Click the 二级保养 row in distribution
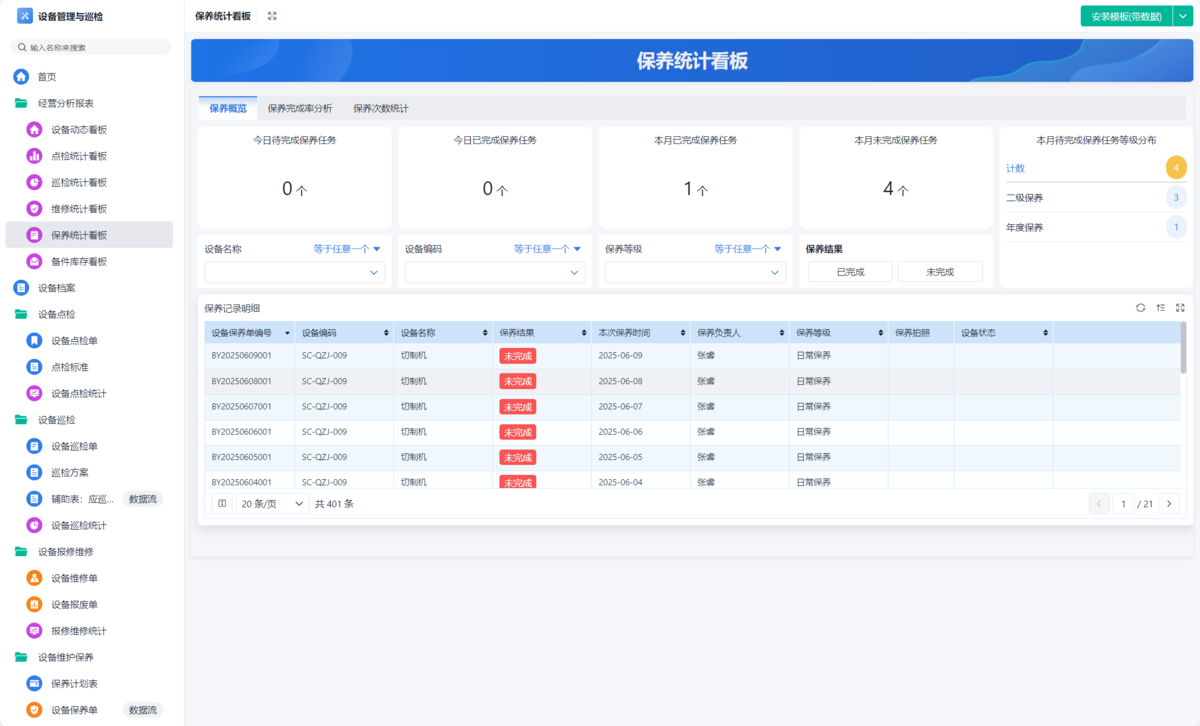 tap(1097, 198)
